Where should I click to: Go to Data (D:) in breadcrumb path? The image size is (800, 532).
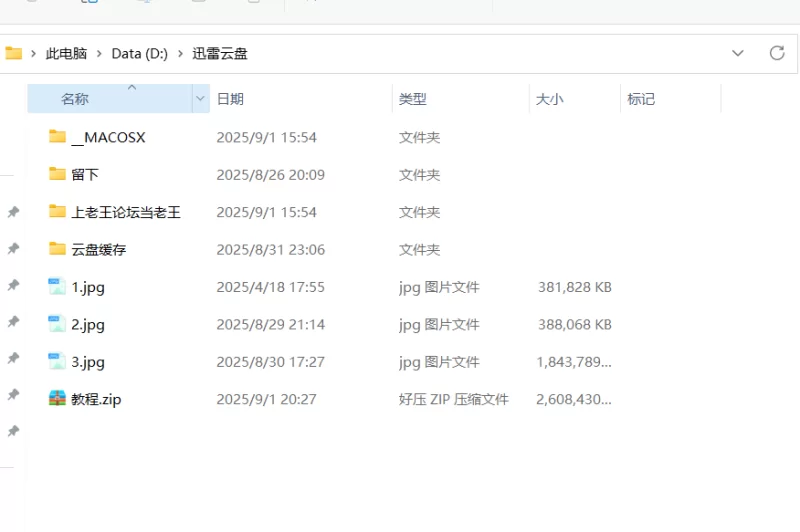pos(139,54)
